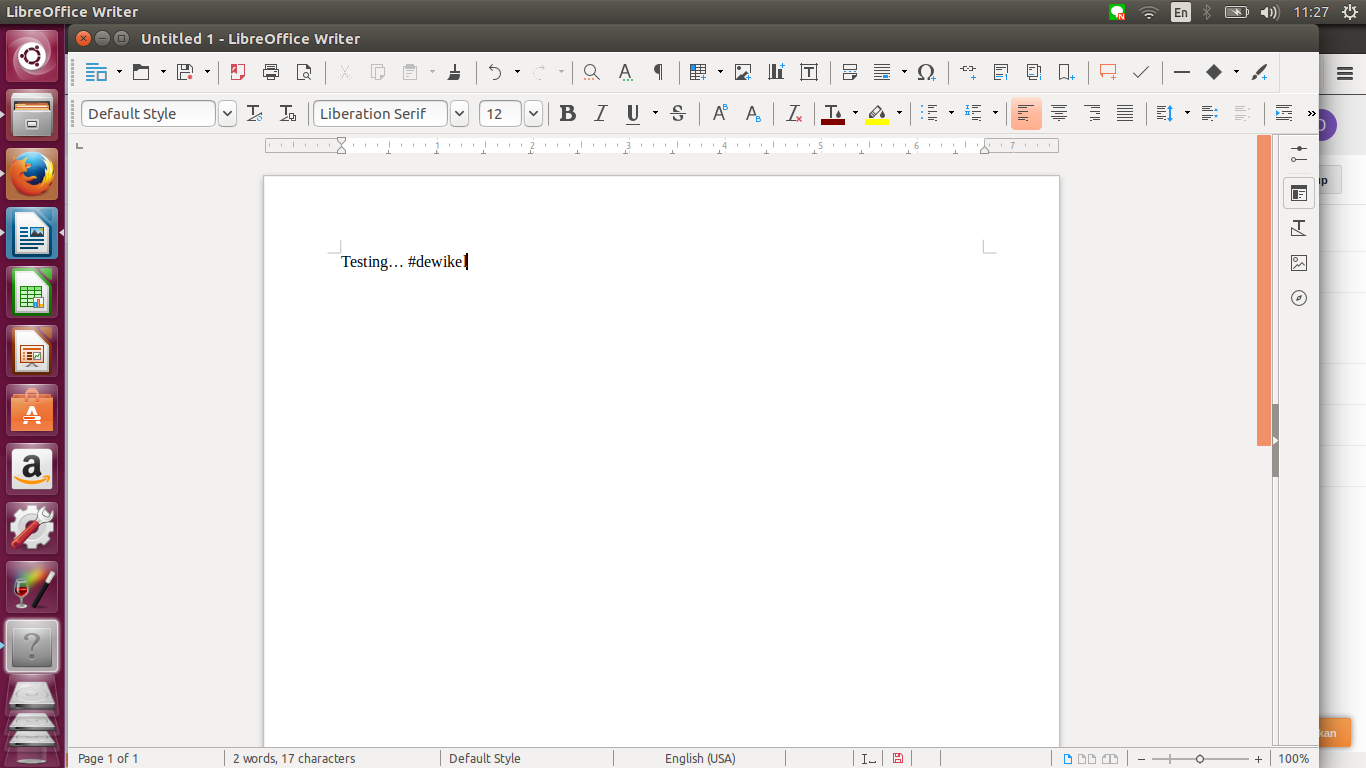Insert a hyperlink
1366x768 pixels.
(x=968, y=72)
